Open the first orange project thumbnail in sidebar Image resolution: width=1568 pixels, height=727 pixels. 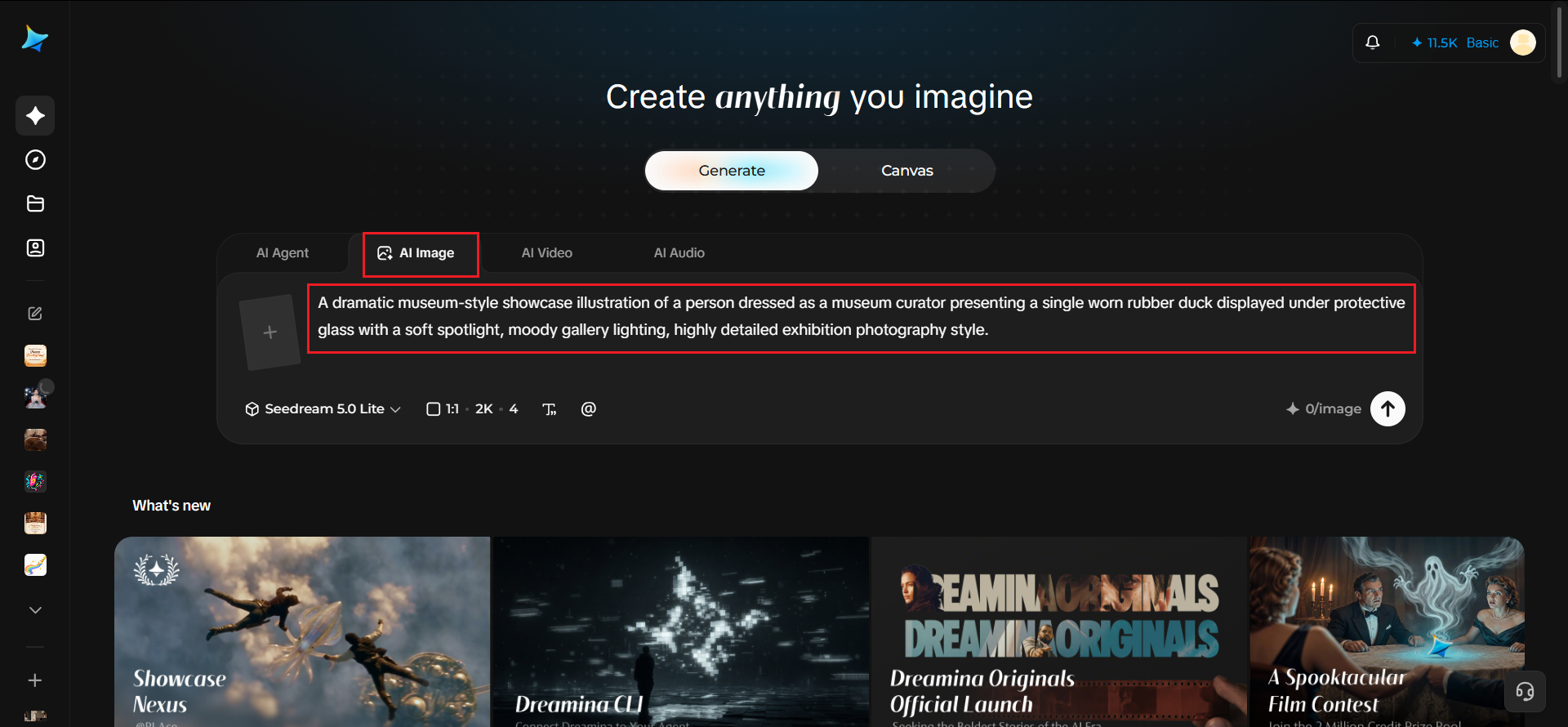(35, 355)
